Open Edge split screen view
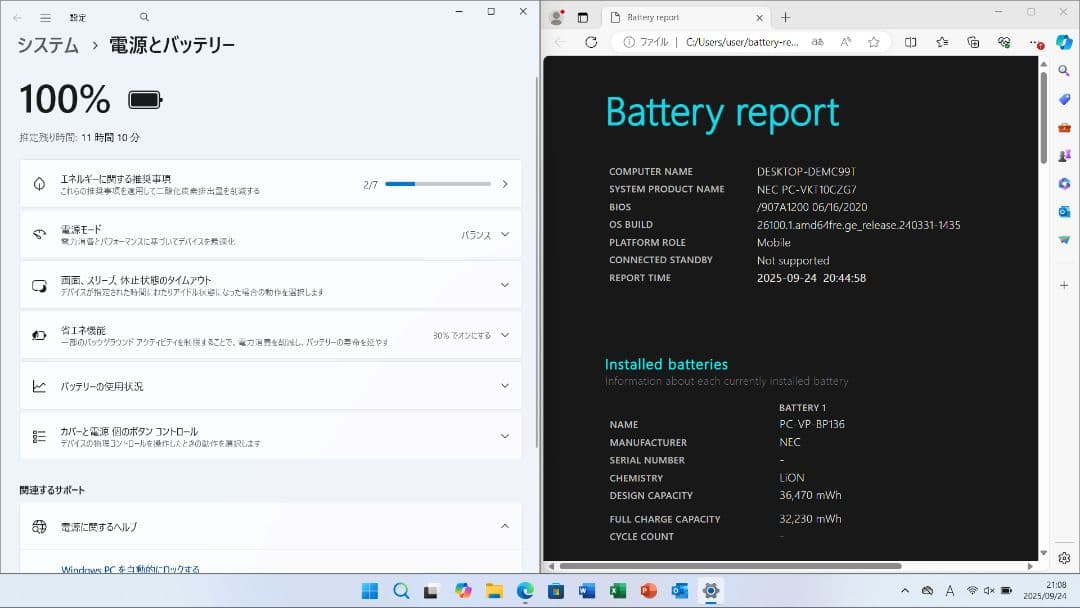The width and height of the screenshot is (1080, 608). 912,42
